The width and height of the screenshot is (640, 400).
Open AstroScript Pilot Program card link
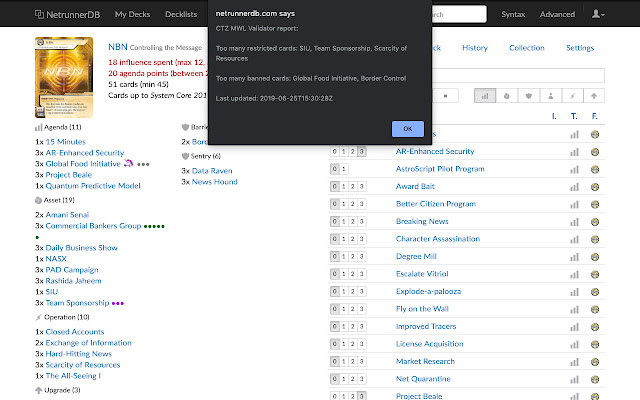(440, 169)
